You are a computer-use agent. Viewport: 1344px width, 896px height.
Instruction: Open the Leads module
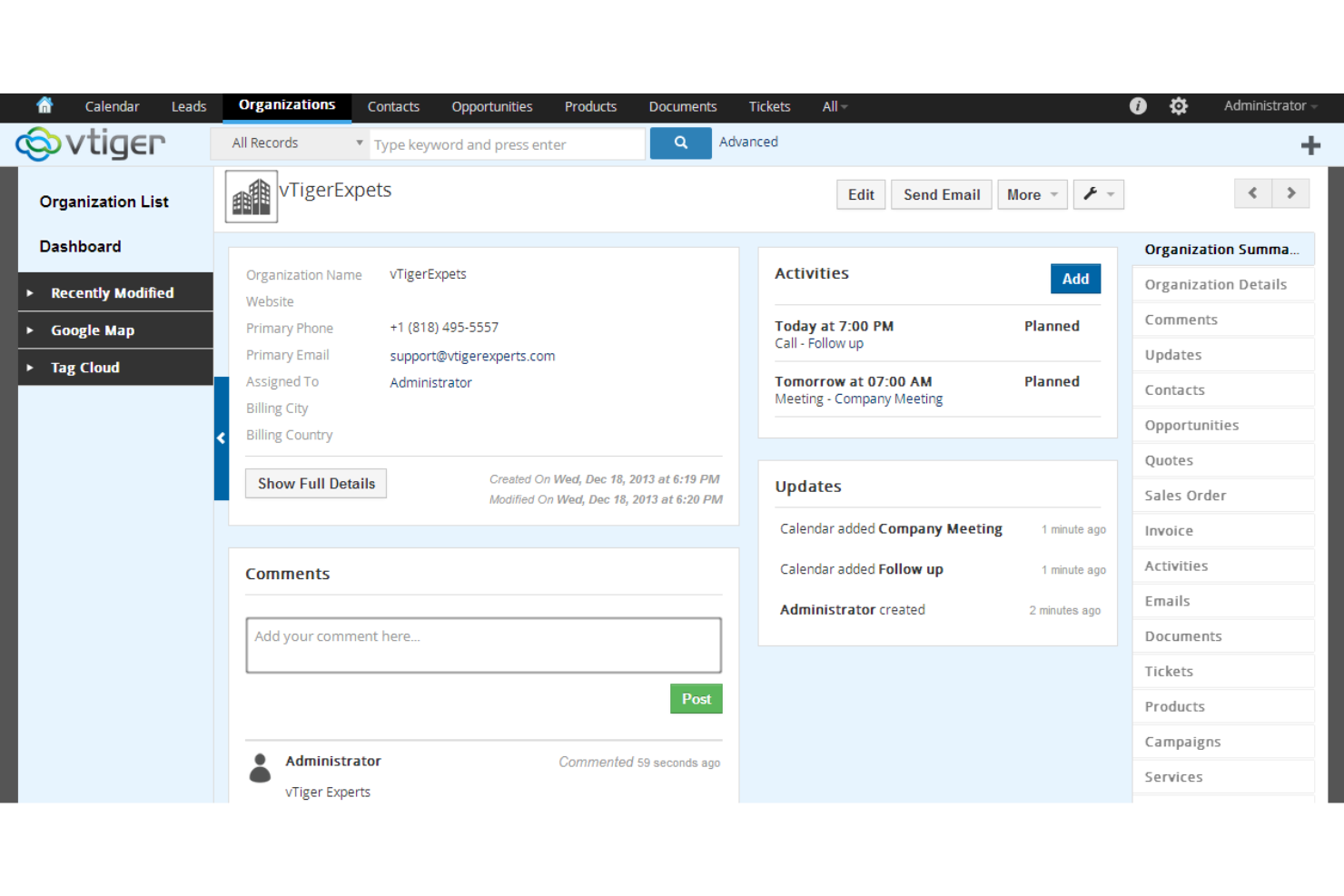[x=189, y=106]
